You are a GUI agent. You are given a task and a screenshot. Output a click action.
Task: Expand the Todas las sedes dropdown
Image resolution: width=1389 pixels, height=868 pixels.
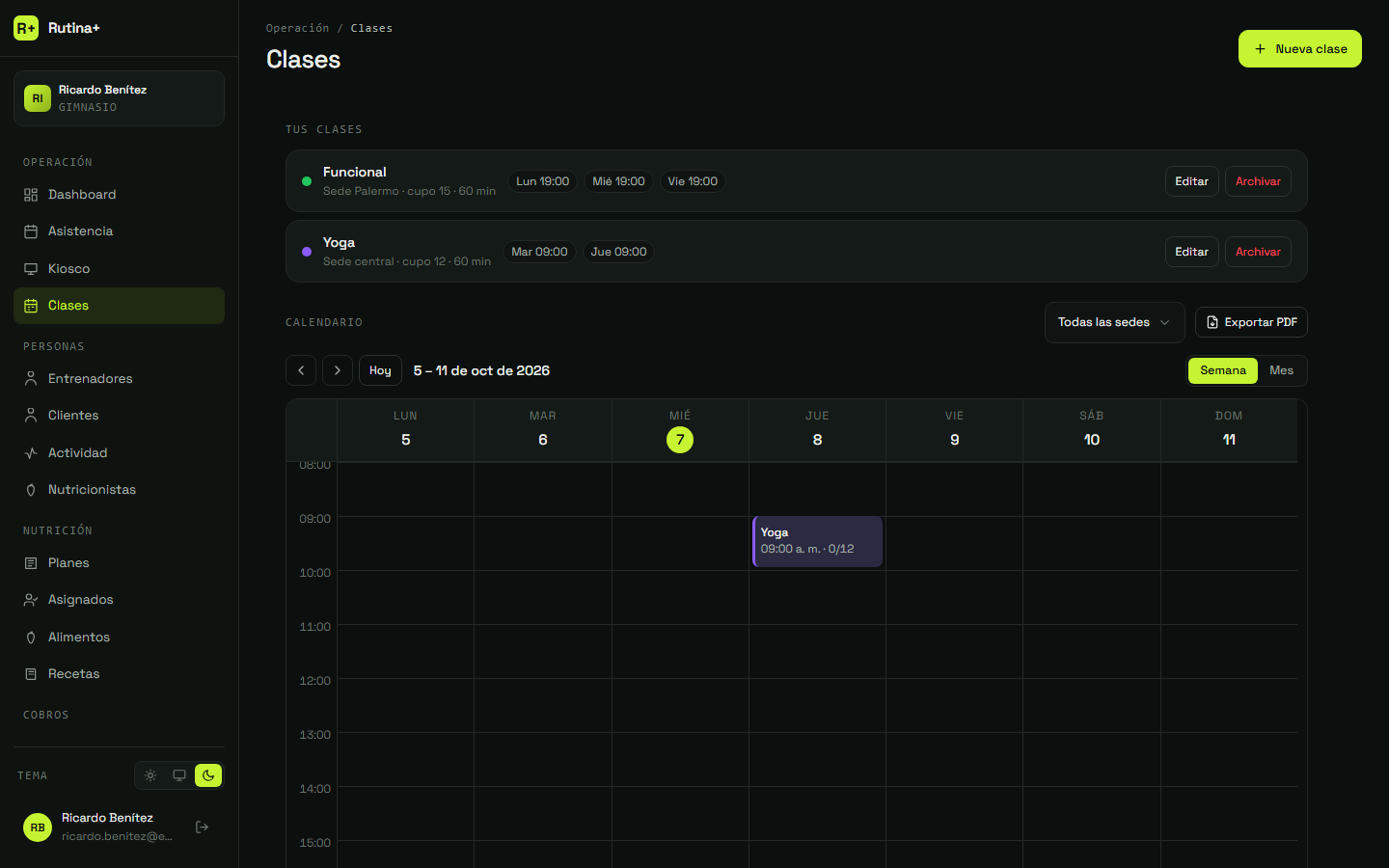1114,322
